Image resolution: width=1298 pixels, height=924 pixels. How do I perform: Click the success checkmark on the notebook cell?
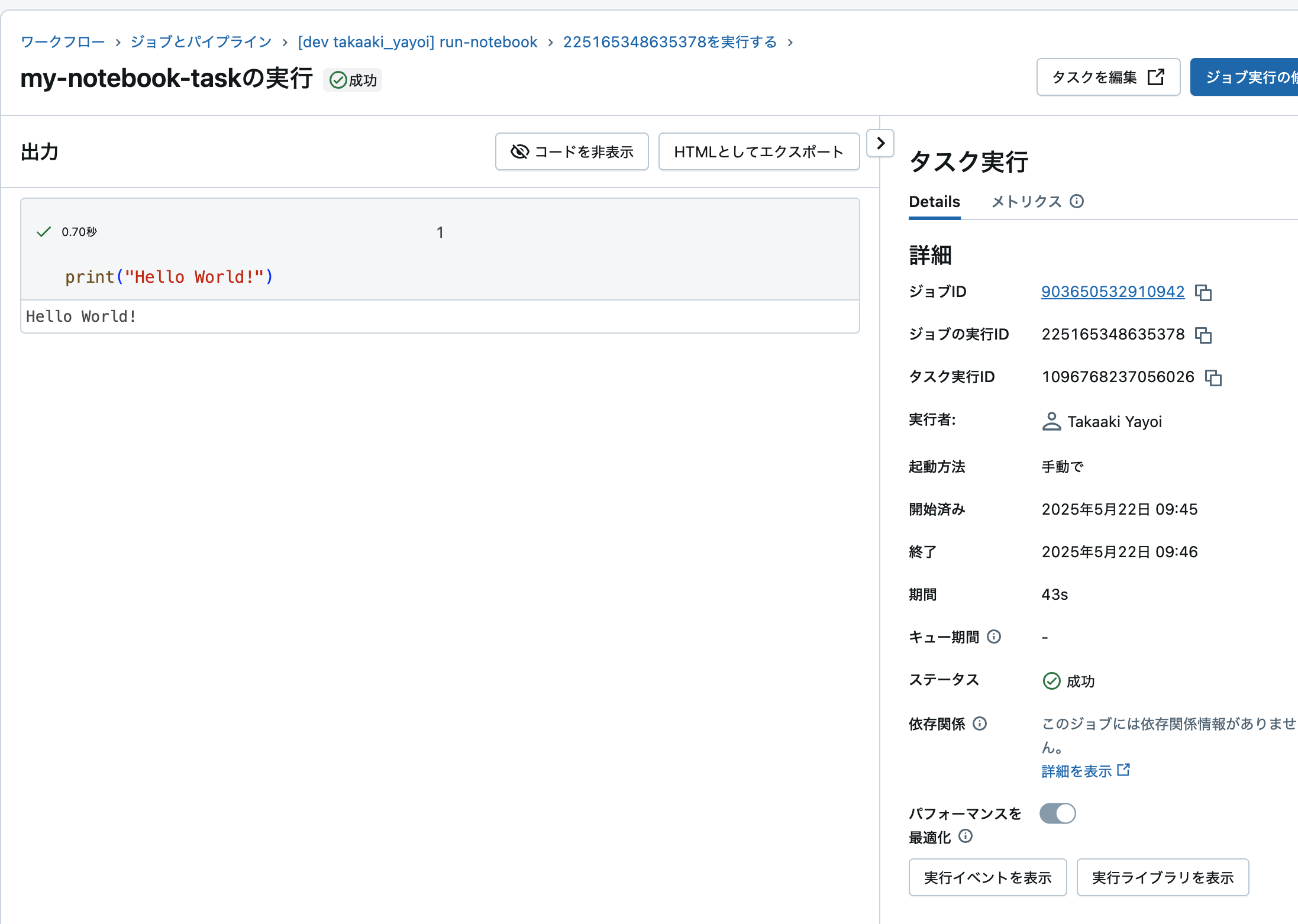(x=43, y=231)
